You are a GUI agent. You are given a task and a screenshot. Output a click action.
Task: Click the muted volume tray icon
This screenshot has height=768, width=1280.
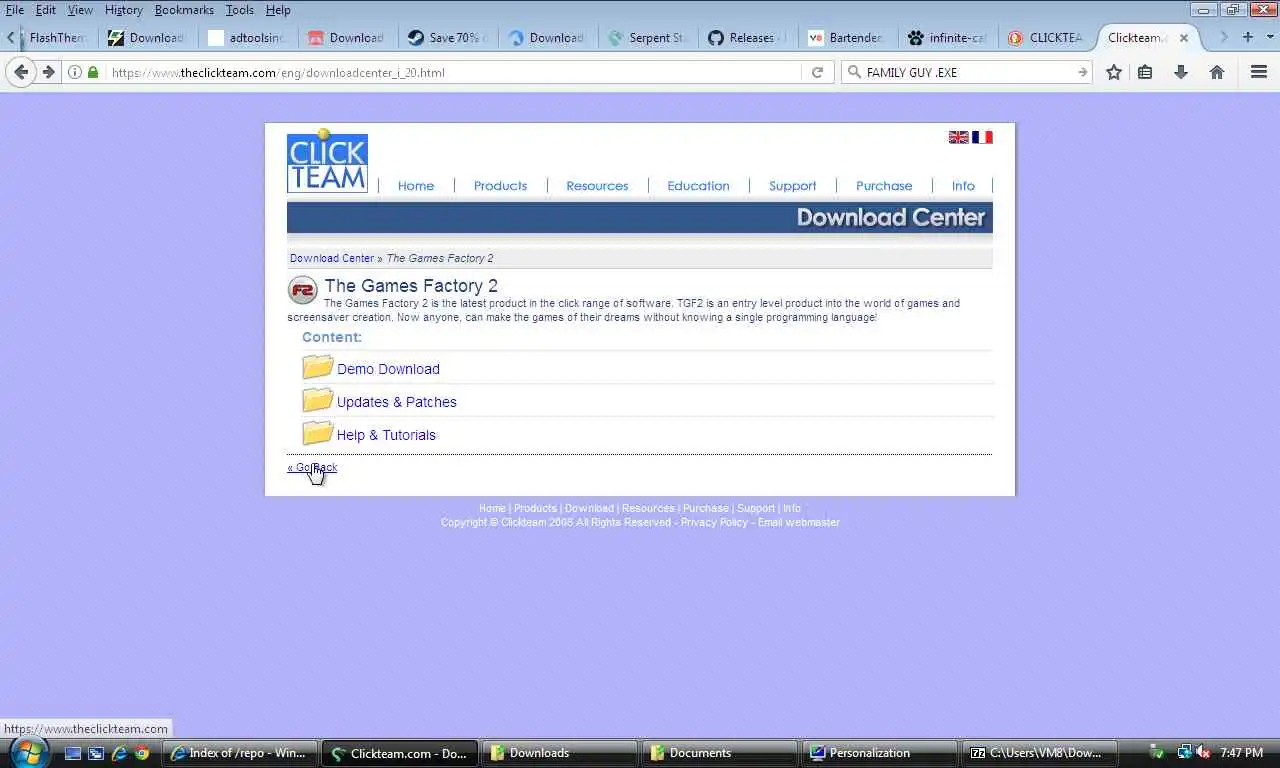point(1203,752)
